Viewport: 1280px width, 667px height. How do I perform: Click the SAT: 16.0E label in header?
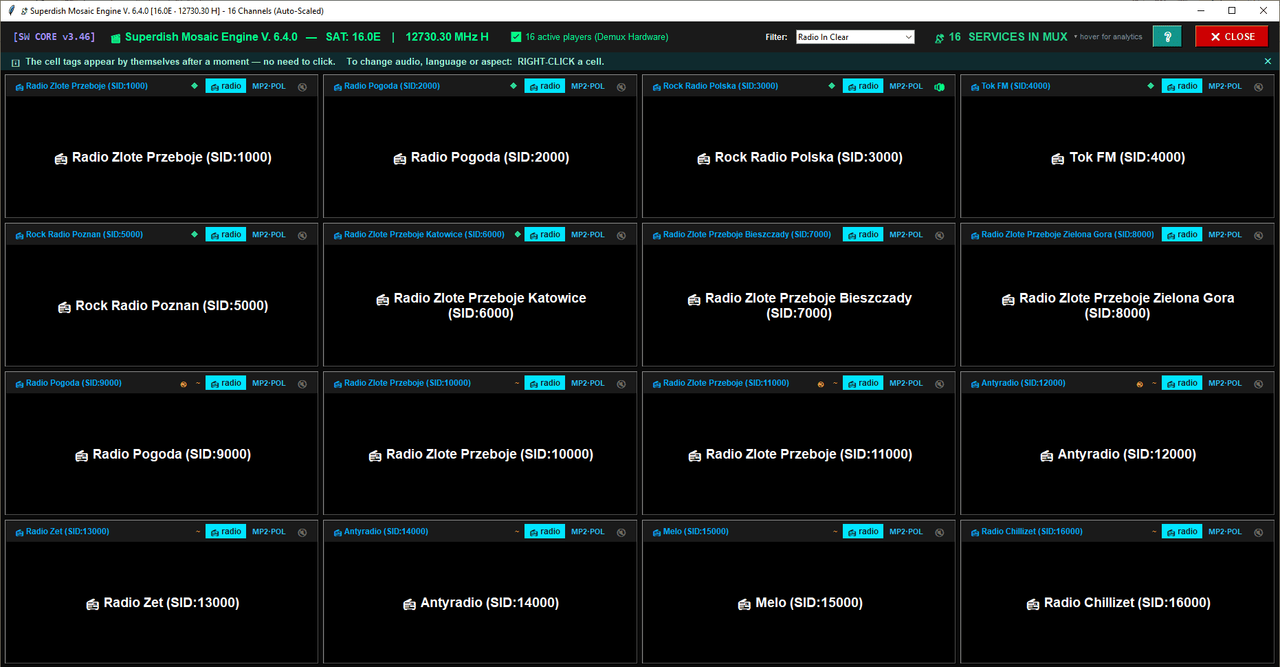click(353, 37)
